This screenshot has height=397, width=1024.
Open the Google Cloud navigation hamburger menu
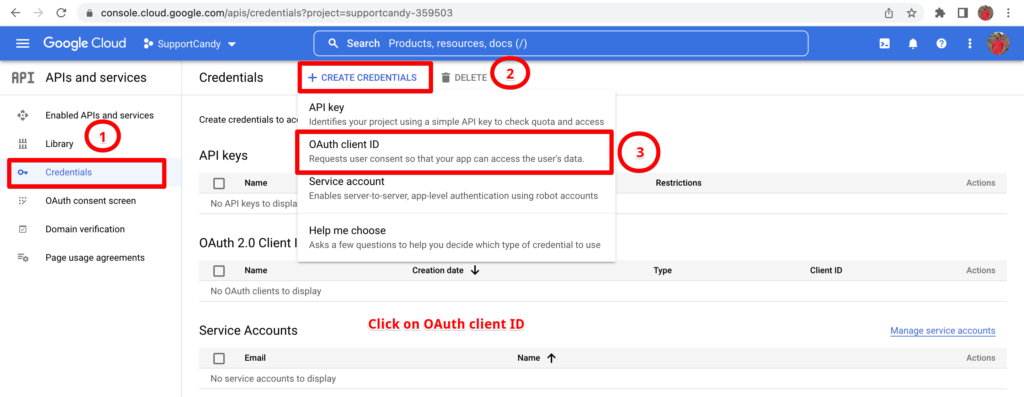[x=23, y=44]
